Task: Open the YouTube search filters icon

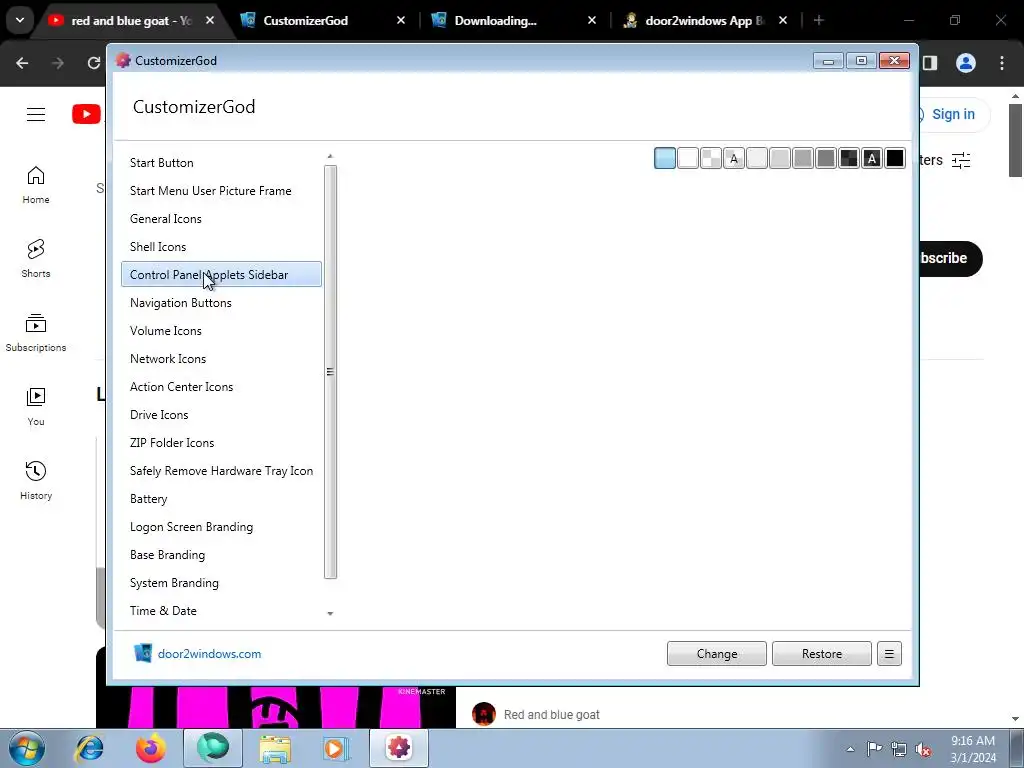Action: (961, 160)
